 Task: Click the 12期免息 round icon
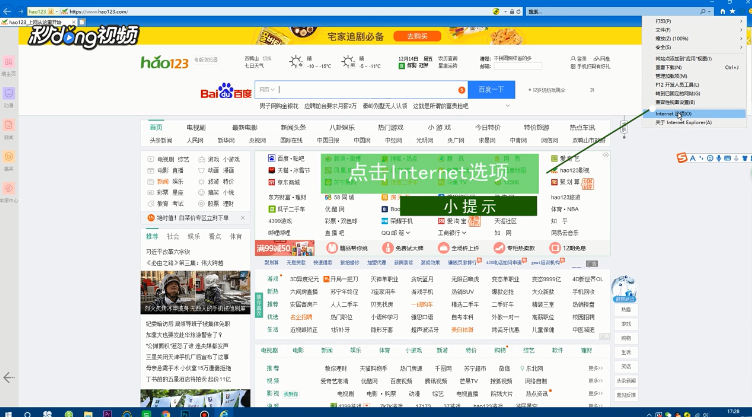(555, 248)
